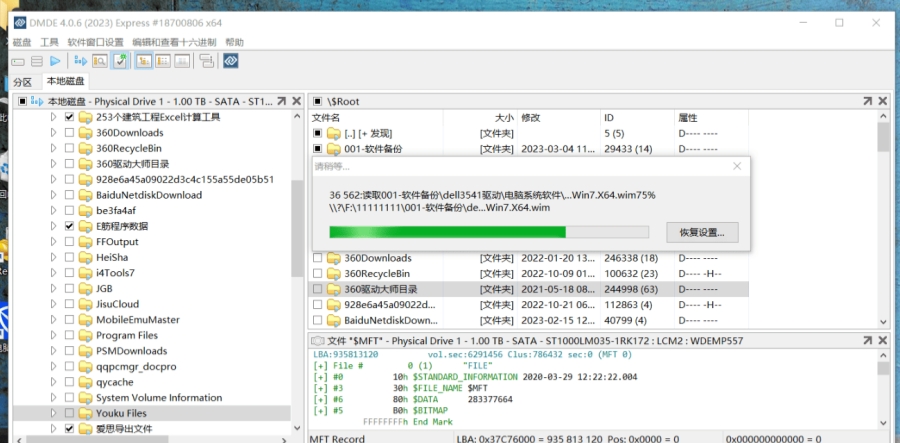
Task: Click the partitions list toolbar icon
Action: [37, 61]
